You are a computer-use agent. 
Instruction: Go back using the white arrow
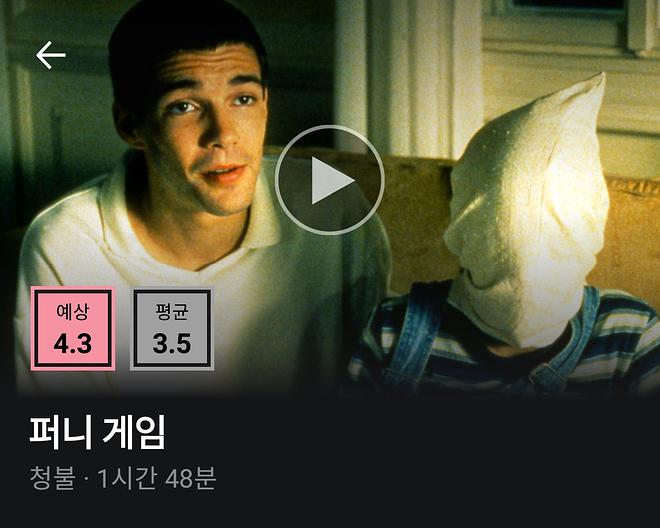51,55
